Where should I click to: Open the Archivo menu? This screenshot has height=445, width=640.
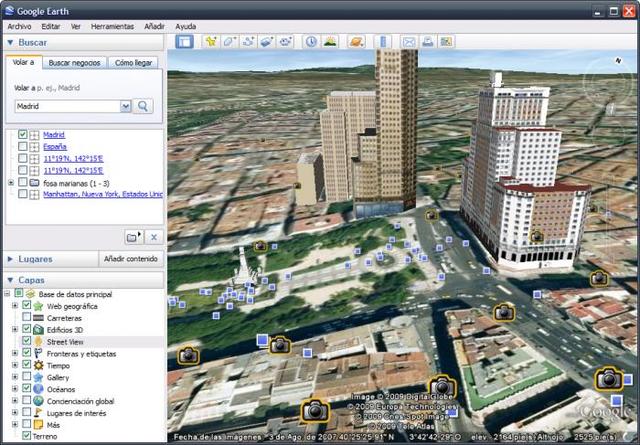(19, 27)
